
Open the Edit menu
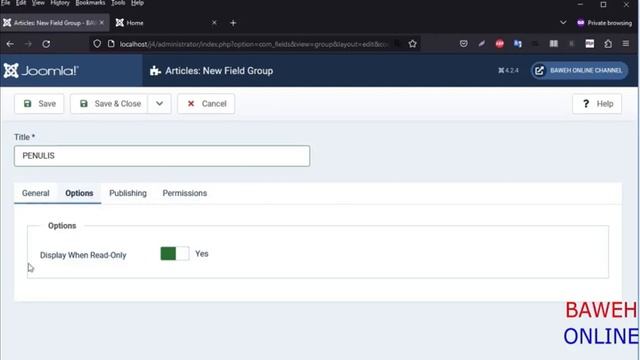pos(21,3)
